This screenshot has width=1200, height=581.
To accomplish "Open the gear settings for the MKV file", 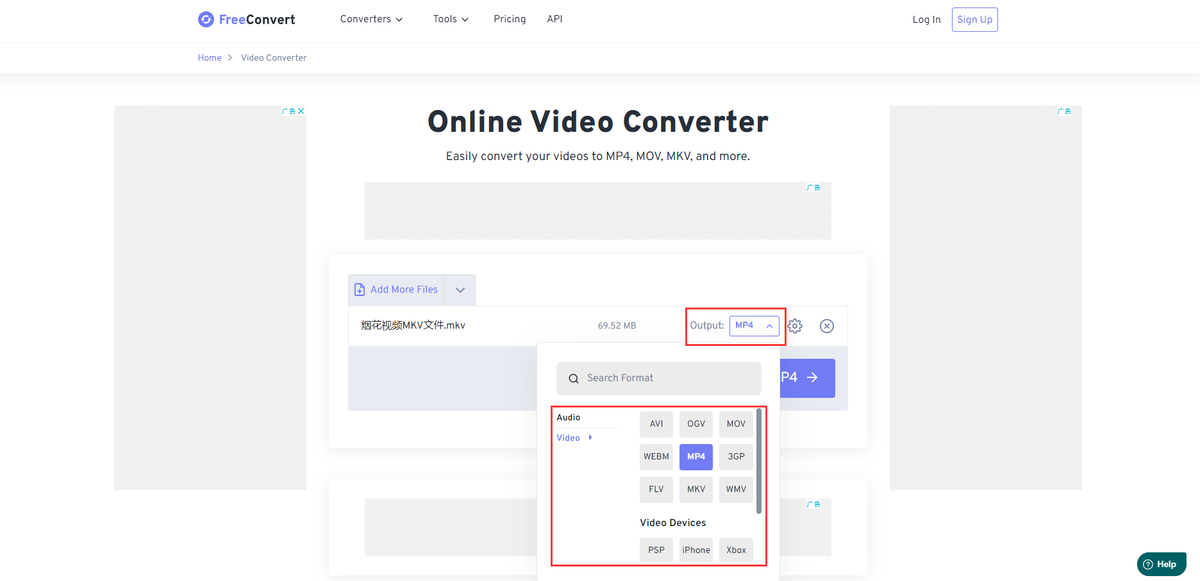I will [795, 326].
